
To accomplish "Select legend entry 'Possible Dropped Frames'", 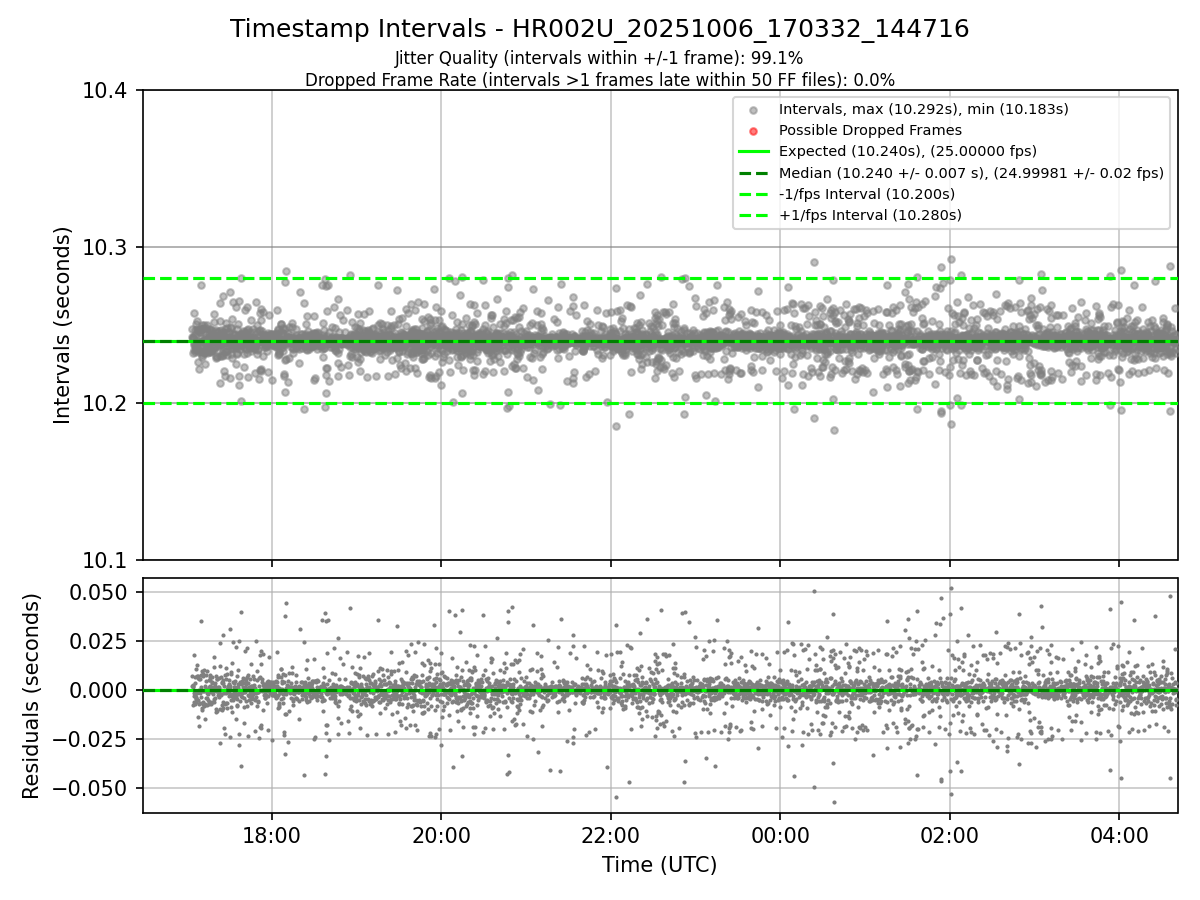I will pyautogui.click(x=870, y=130).
